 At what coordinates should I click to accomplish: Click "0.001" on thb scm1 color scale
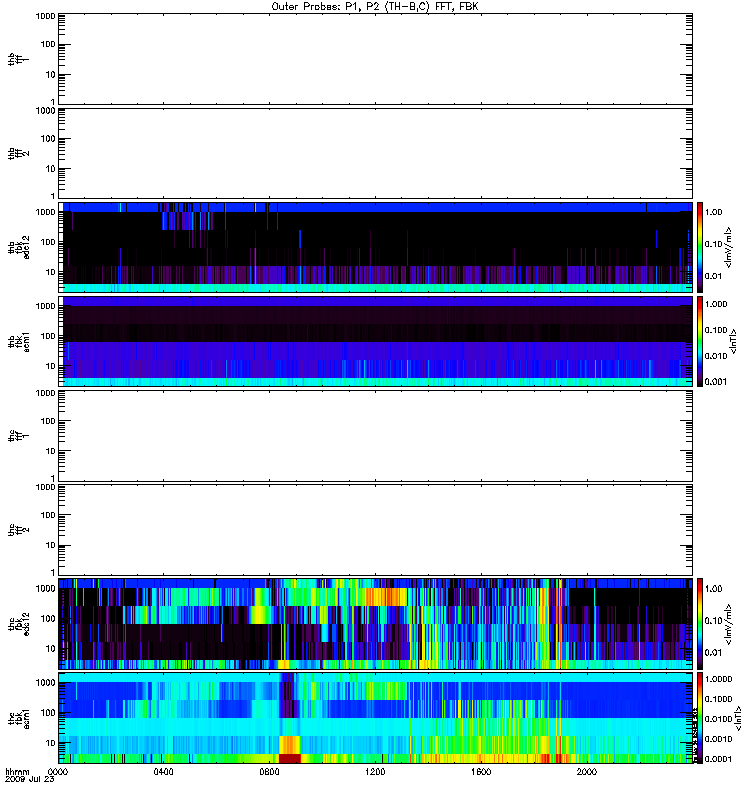pos(716,382)
